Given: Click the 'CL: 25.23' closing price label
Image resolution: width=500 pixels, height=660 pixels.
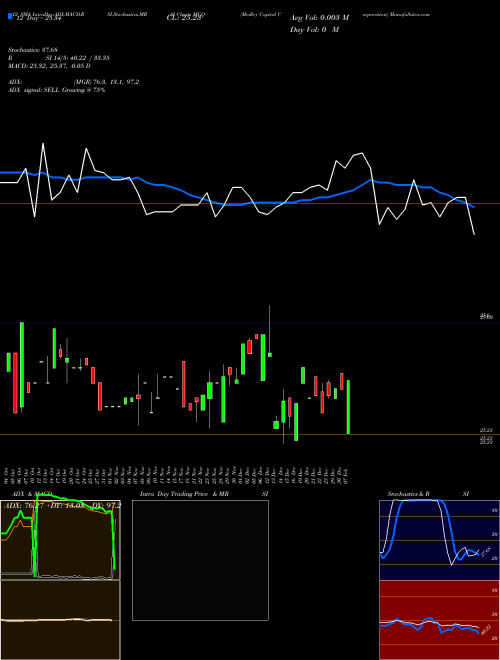Looking at the screenshot, I should tap(183, 18).
